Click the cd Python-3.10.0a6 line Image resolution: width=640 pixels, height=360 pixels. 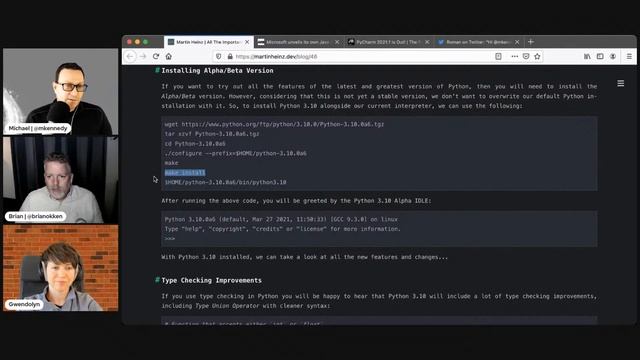[195, 144]
